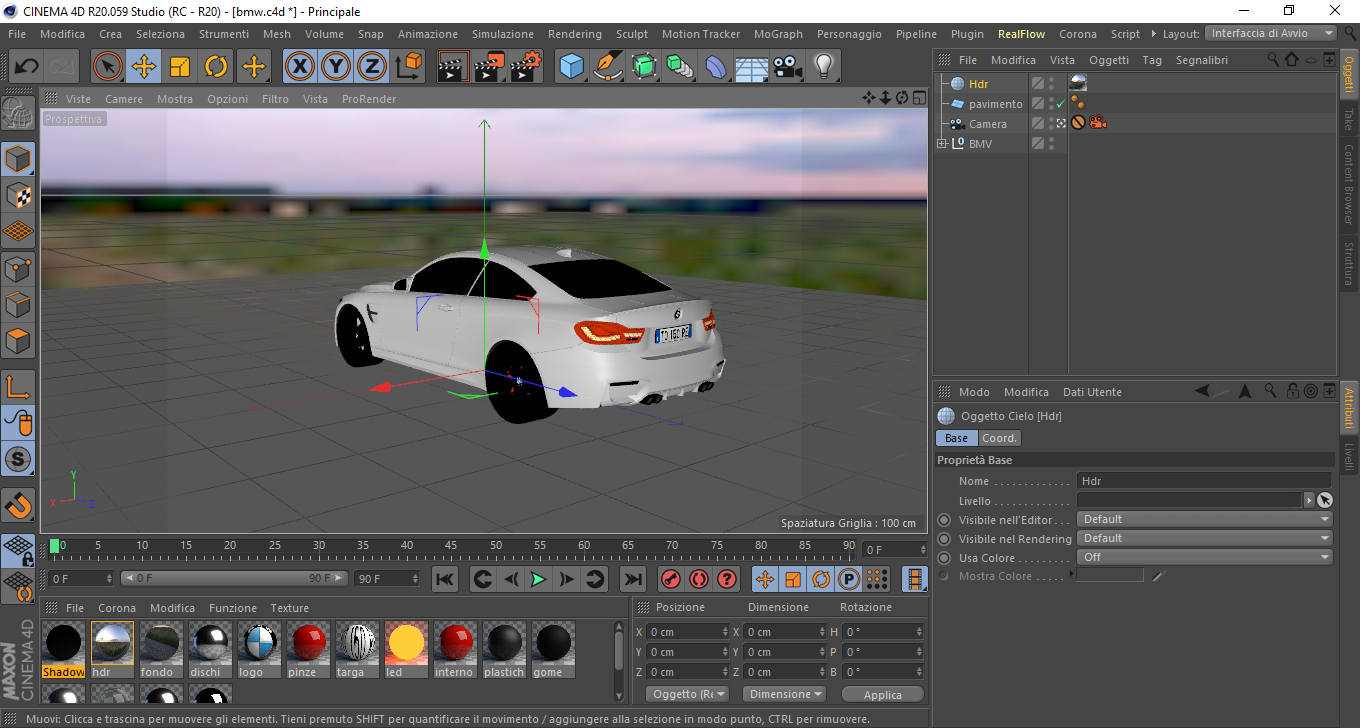This screenshot has height=728, width=1360.
Task: Go to the start of animation
Action: [x=445, y=579]
